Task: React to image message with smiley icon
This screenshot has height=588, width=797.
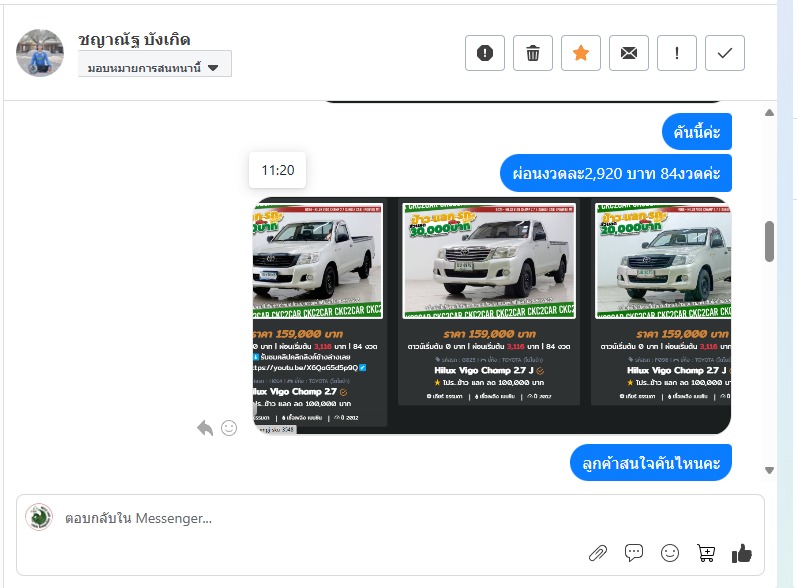Action: [229, 428]
